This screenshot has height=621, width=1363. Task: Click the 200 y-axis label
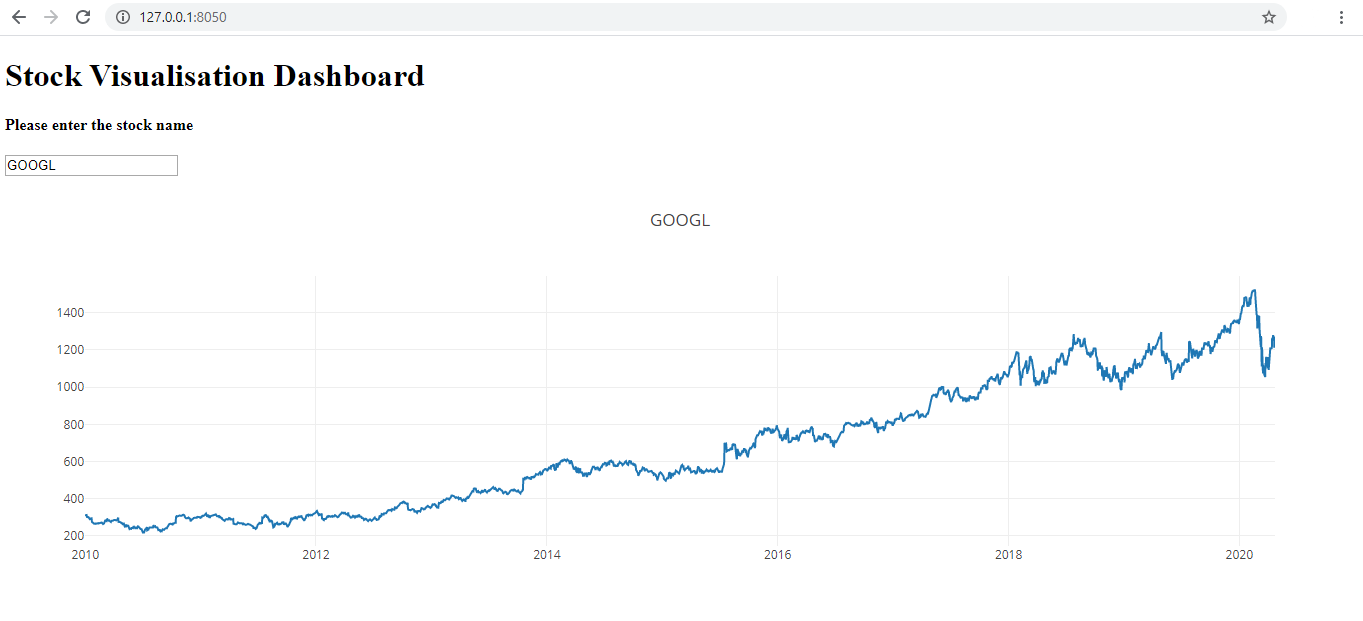(x=73, y=536)
